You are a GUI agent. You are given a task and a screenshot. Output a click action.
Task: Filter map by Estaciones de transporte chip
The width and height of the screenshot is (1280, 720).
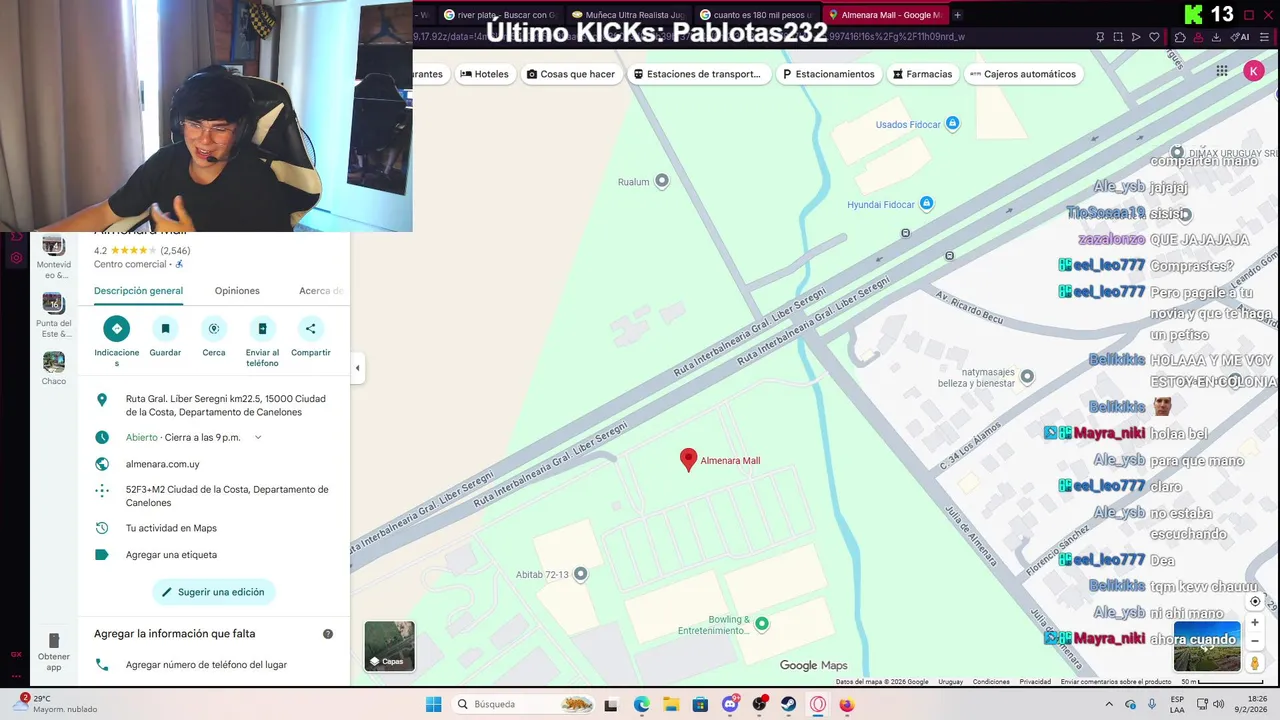[x=697, y=74]
